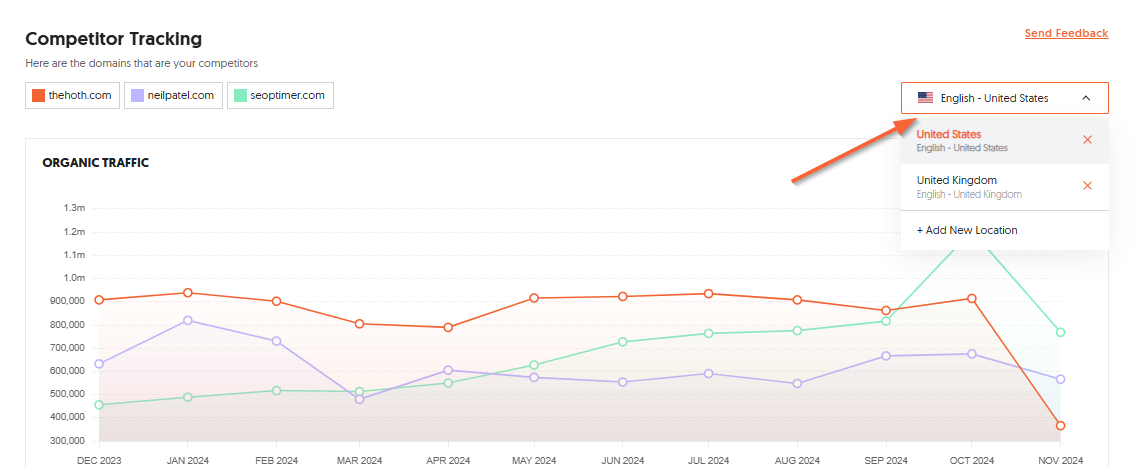Select United Kingdom location option

click(x=957, y=181)
